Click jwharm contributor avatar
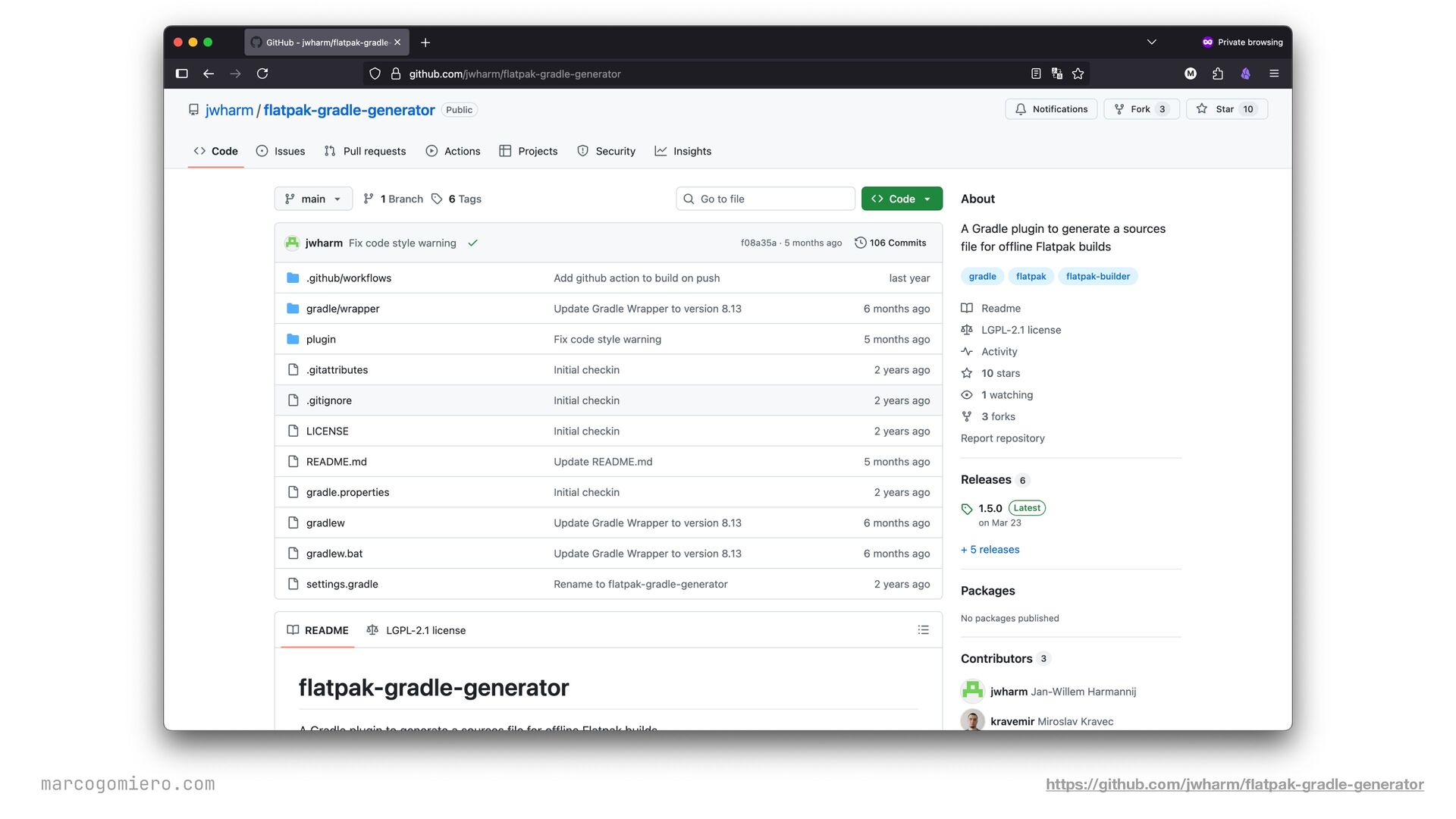This screenshot has height=819, width=1456. [x=973, y=692]
